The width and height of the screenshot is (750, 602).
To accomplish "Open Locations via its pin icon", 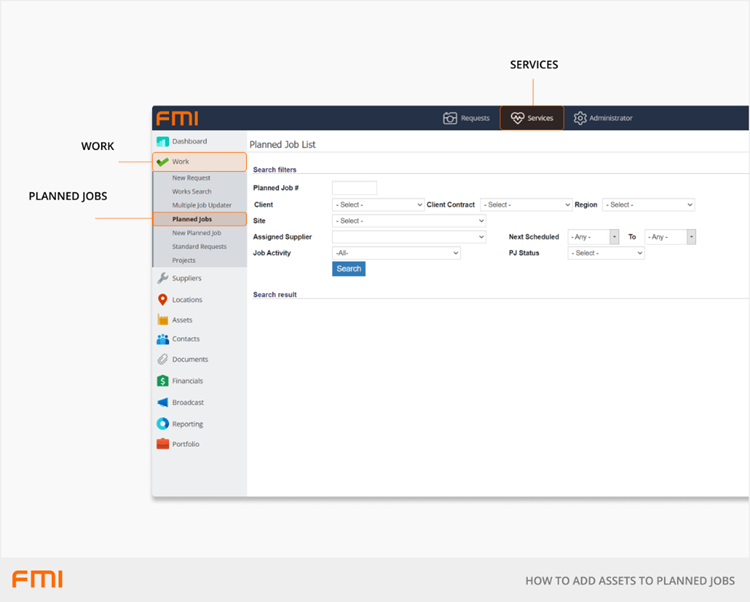I will 162,300.
